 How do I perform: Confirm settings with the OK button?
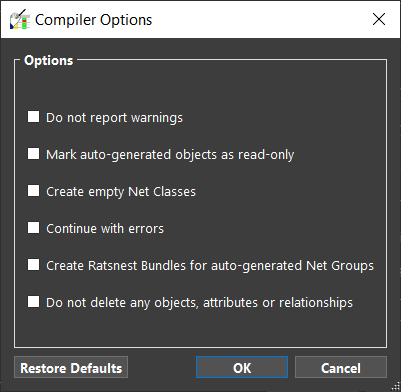[x=242, y=367]
